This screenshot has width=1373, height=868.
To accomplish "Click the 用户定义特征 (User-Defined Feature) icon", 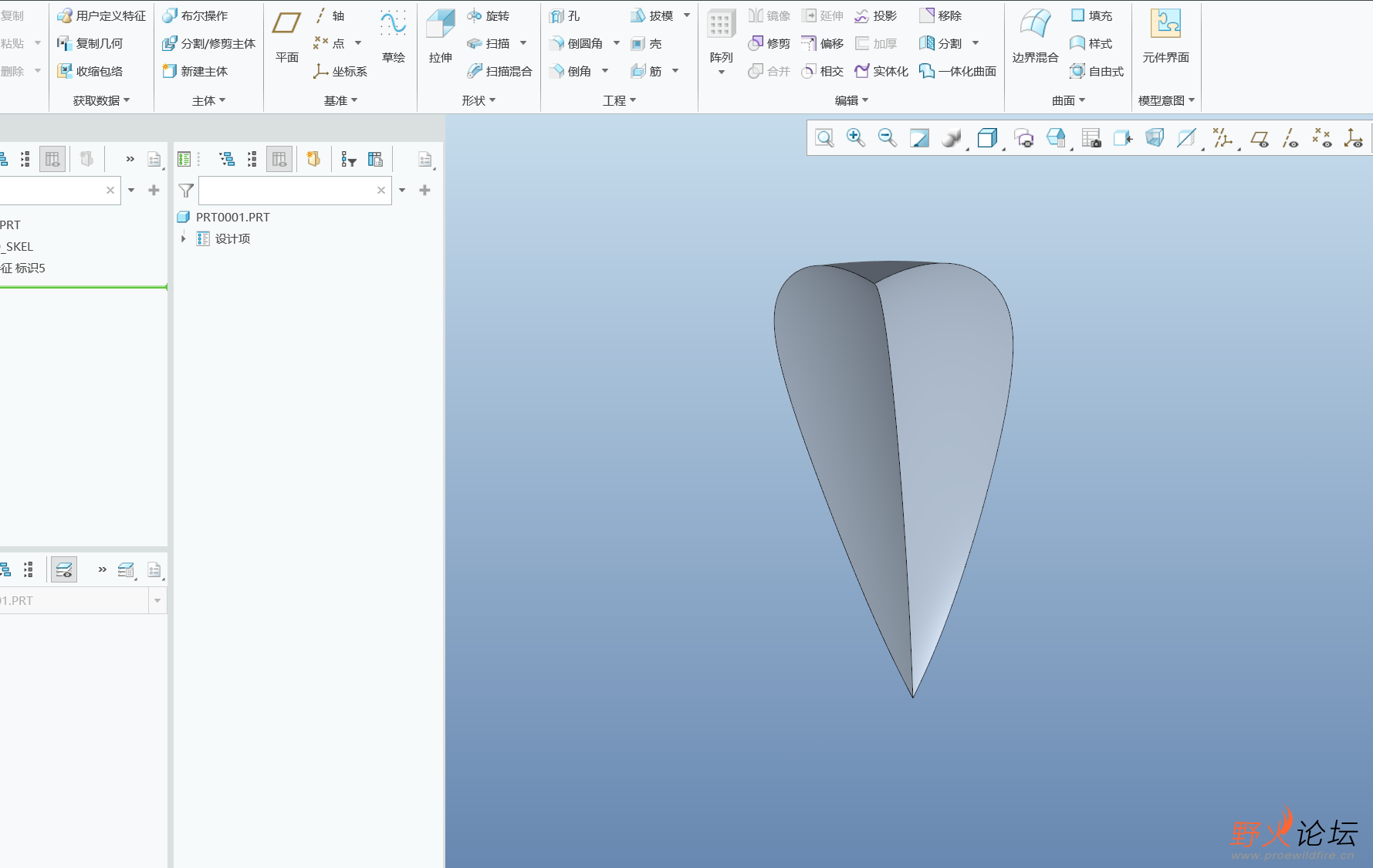I will point(101,15).
